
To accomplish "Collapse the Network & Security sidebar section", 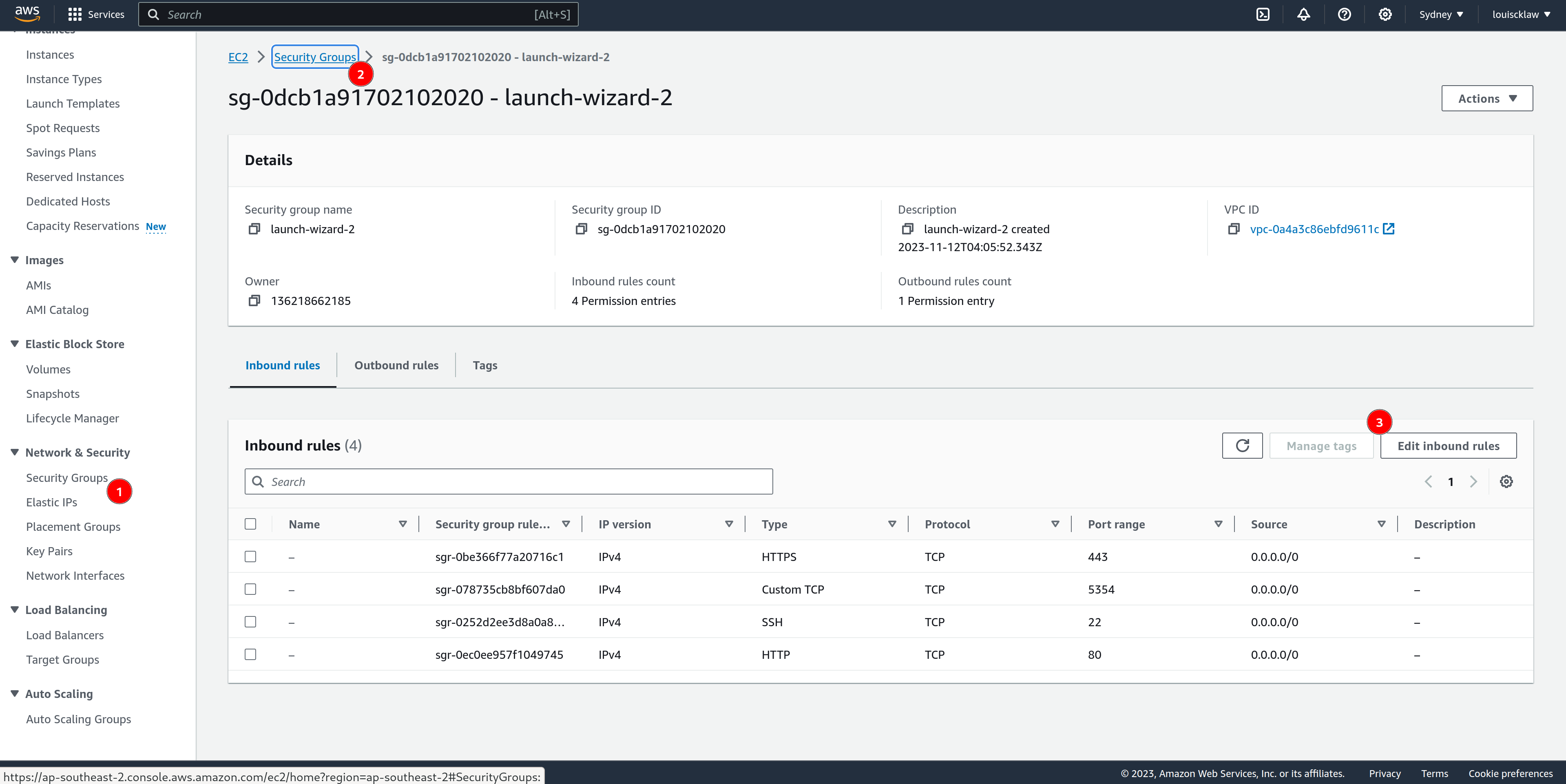I will point(15,452).
